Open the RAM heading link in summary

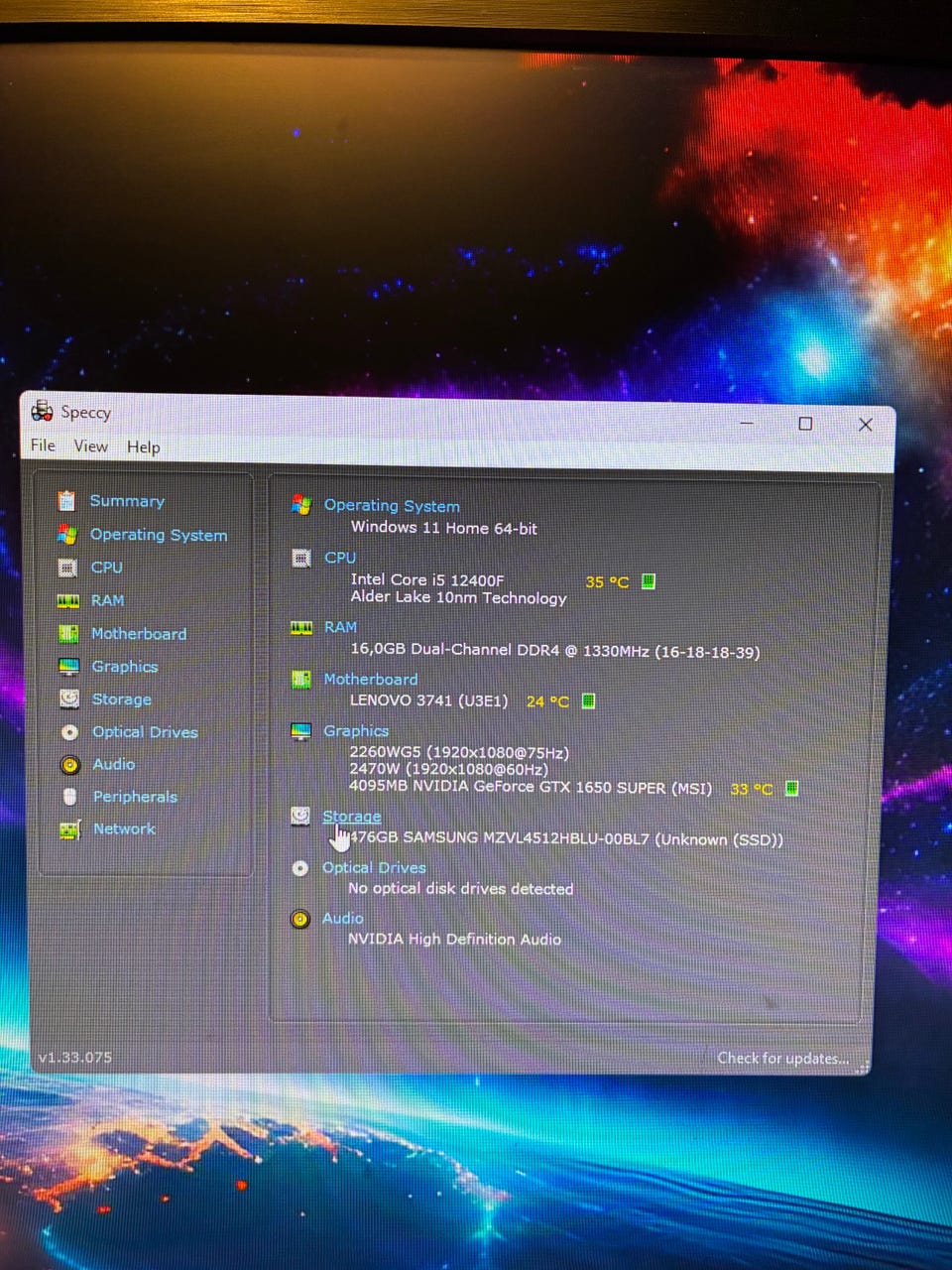[340, 627]
